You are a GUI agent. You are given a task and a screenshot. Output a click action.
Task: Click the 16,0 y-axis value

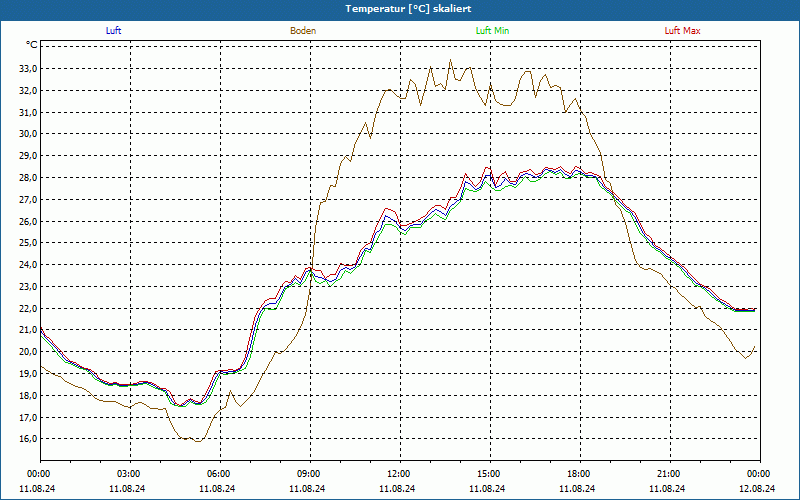pyautogui.click(x=27, y=439)
